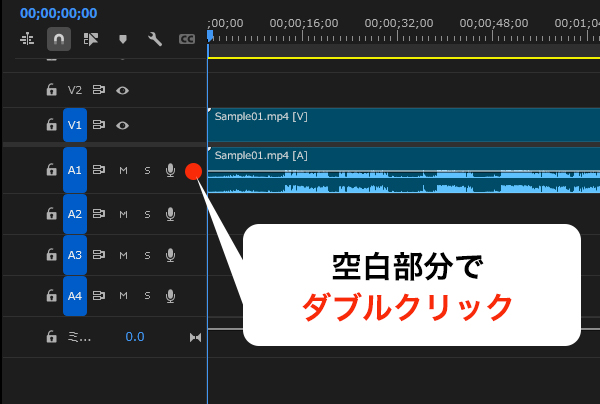
Task: Solo track A4
Action: click(147, 296)
